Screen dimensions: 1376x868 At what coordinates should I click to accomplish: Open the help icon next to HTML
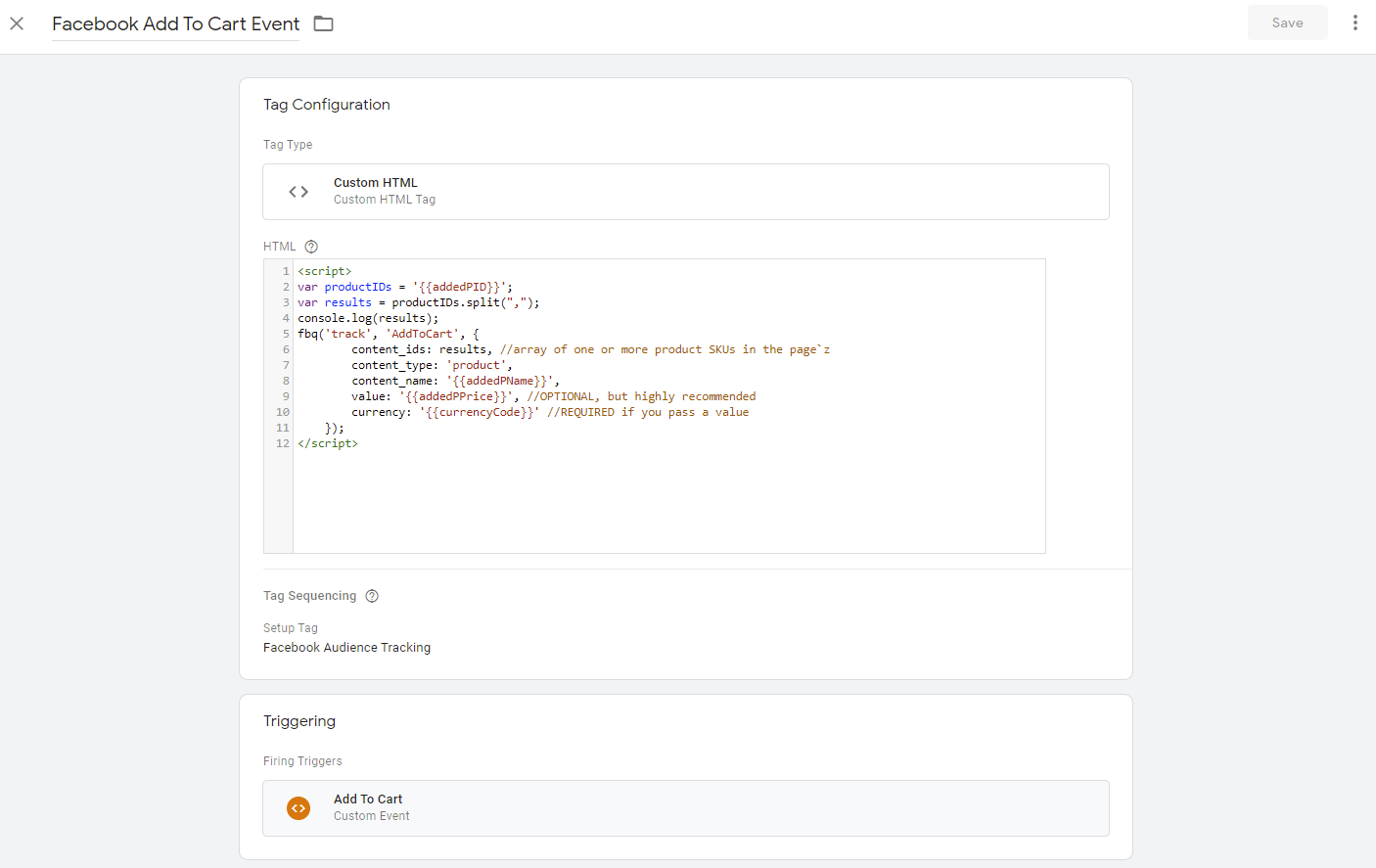pos(311,247)
